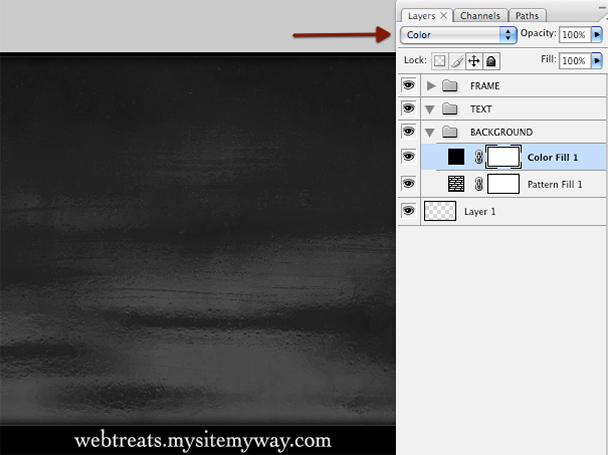608x455 pixels.
Task: Open the Color blend mode dropdown
Action: 458,35
